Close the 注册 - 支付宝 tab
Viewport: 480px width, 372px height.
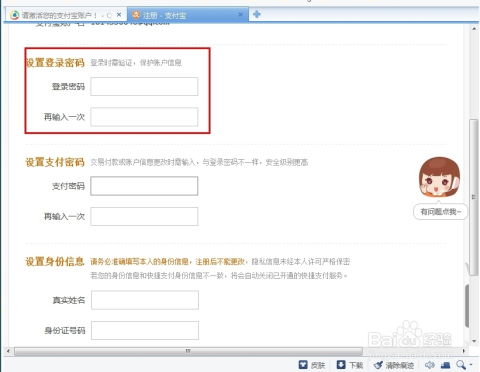click(240, 15)
